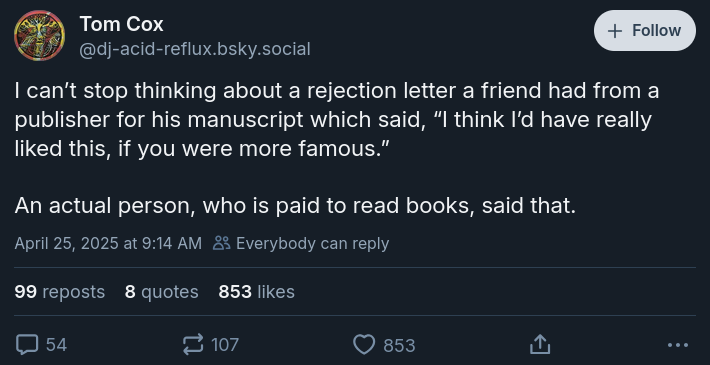The height and width of the screenshot is (365, 710).
Task: Click the 107 repost count
Action: tap(225, 345)
